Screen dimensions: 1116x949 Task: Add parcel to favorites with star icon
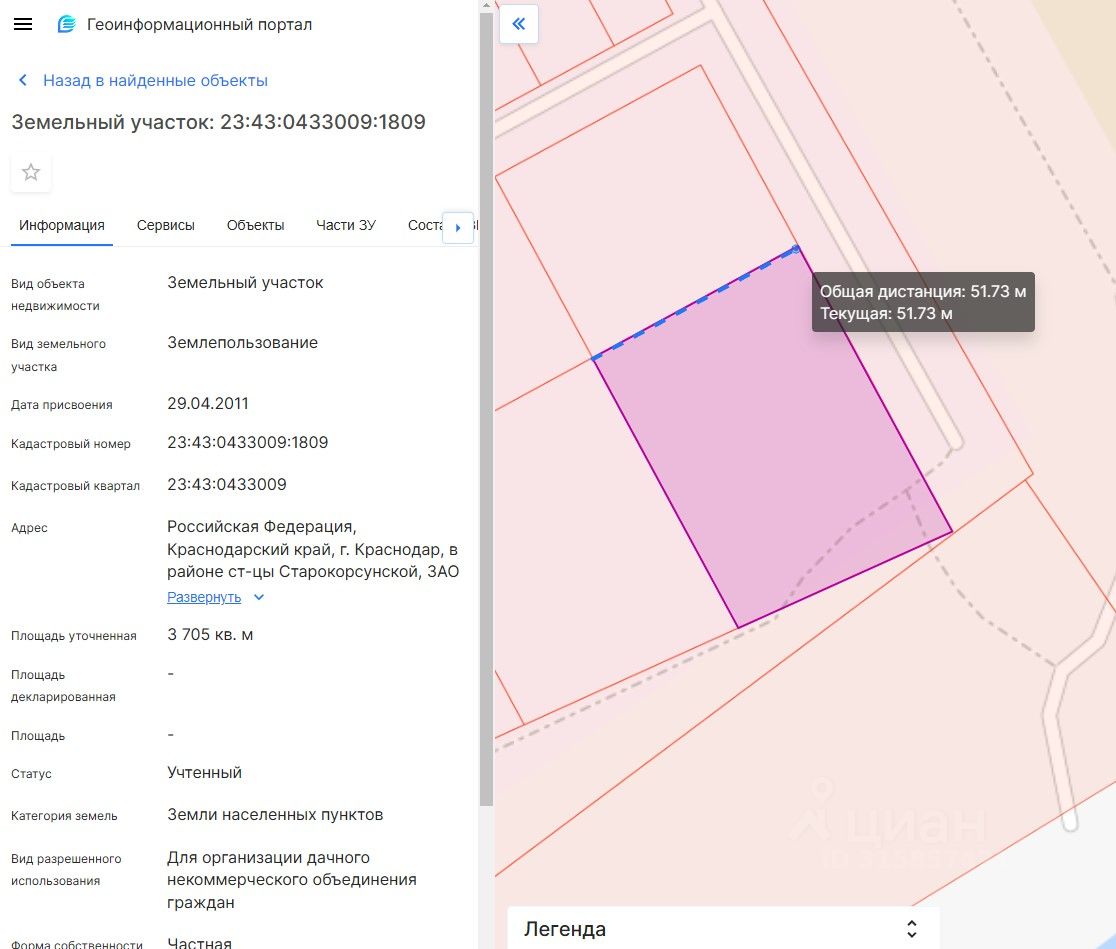click(31, 172)
